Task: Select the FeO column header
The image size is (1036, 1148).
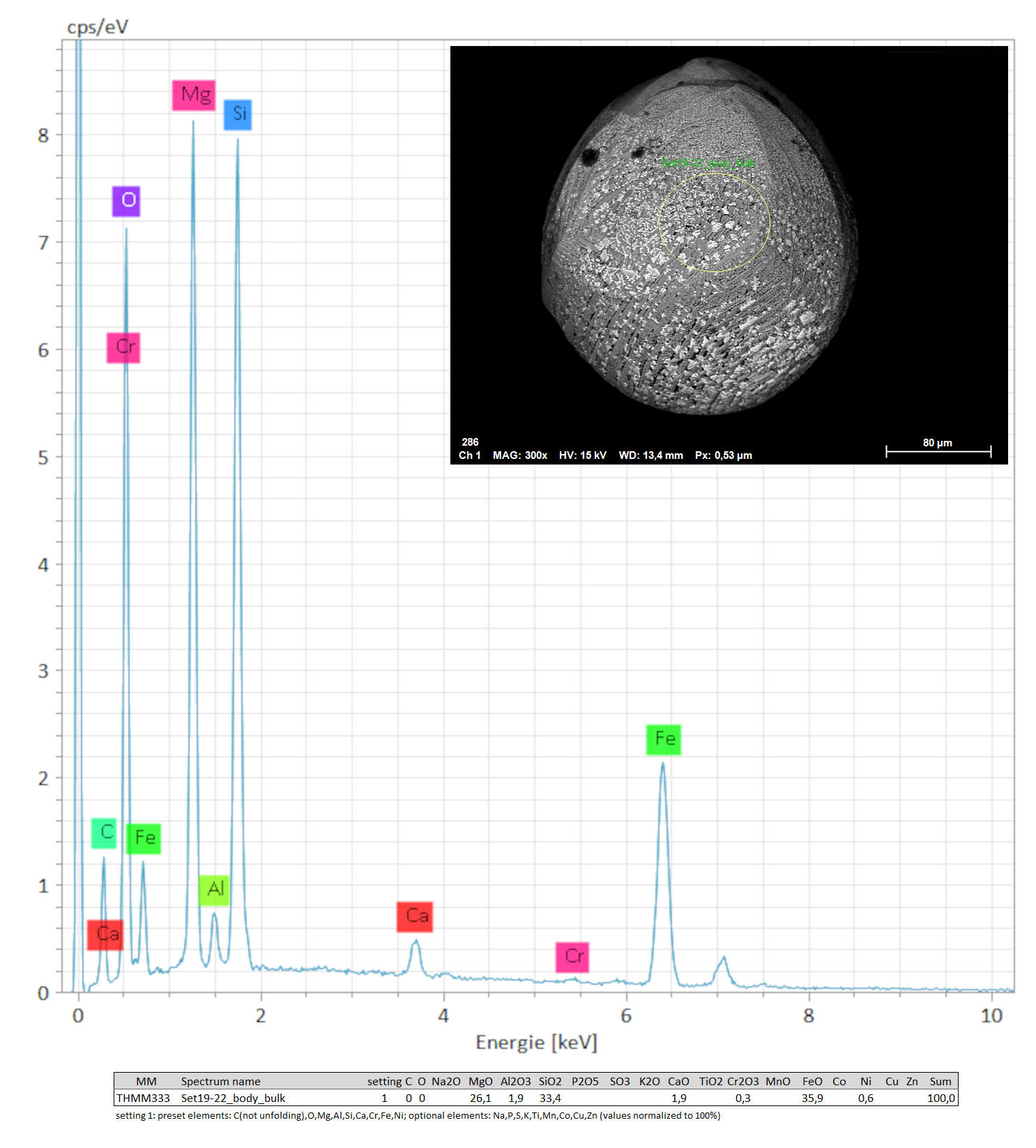Action: [812, 1082]
